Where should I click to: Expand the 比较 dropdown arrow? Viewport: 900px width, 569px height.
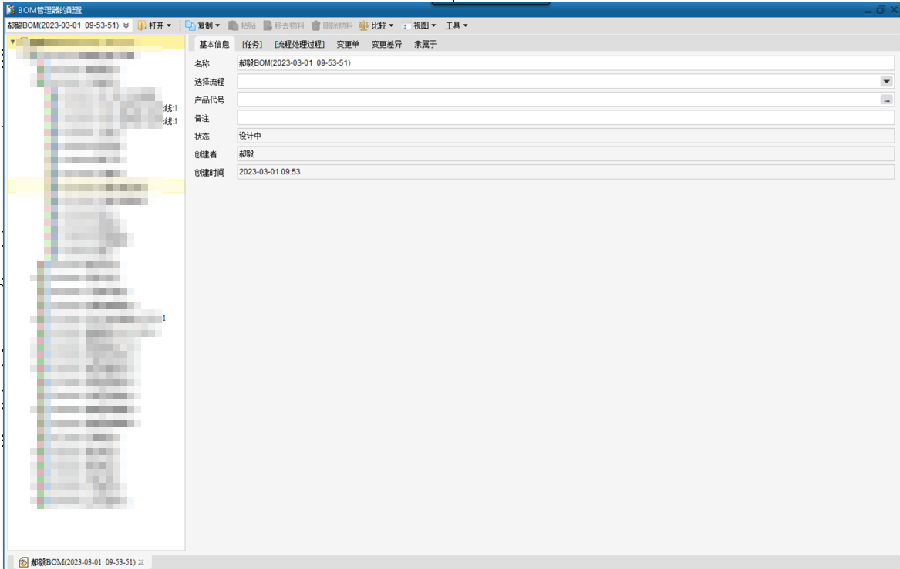pyautogui.click(x=391, y=25)
